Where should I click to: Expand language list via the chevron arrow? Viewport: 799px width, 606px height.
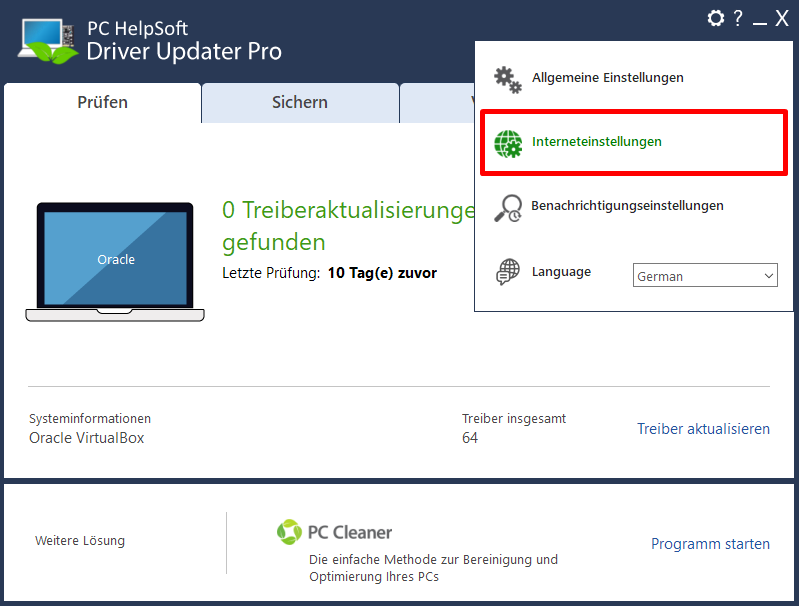pyautogui.click(x=768, y=276)
